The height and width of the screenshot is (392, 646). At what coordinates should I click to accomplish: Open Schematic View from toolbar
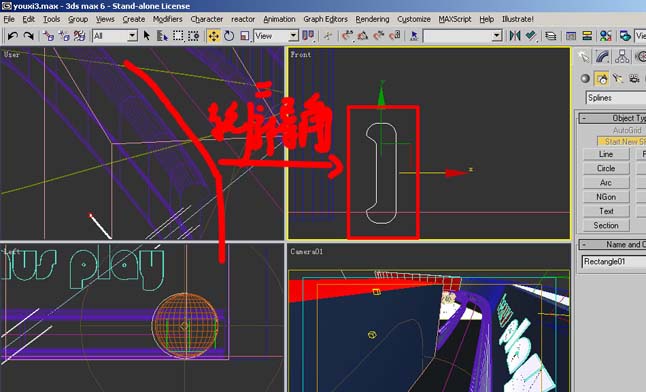tap(587, 36)
